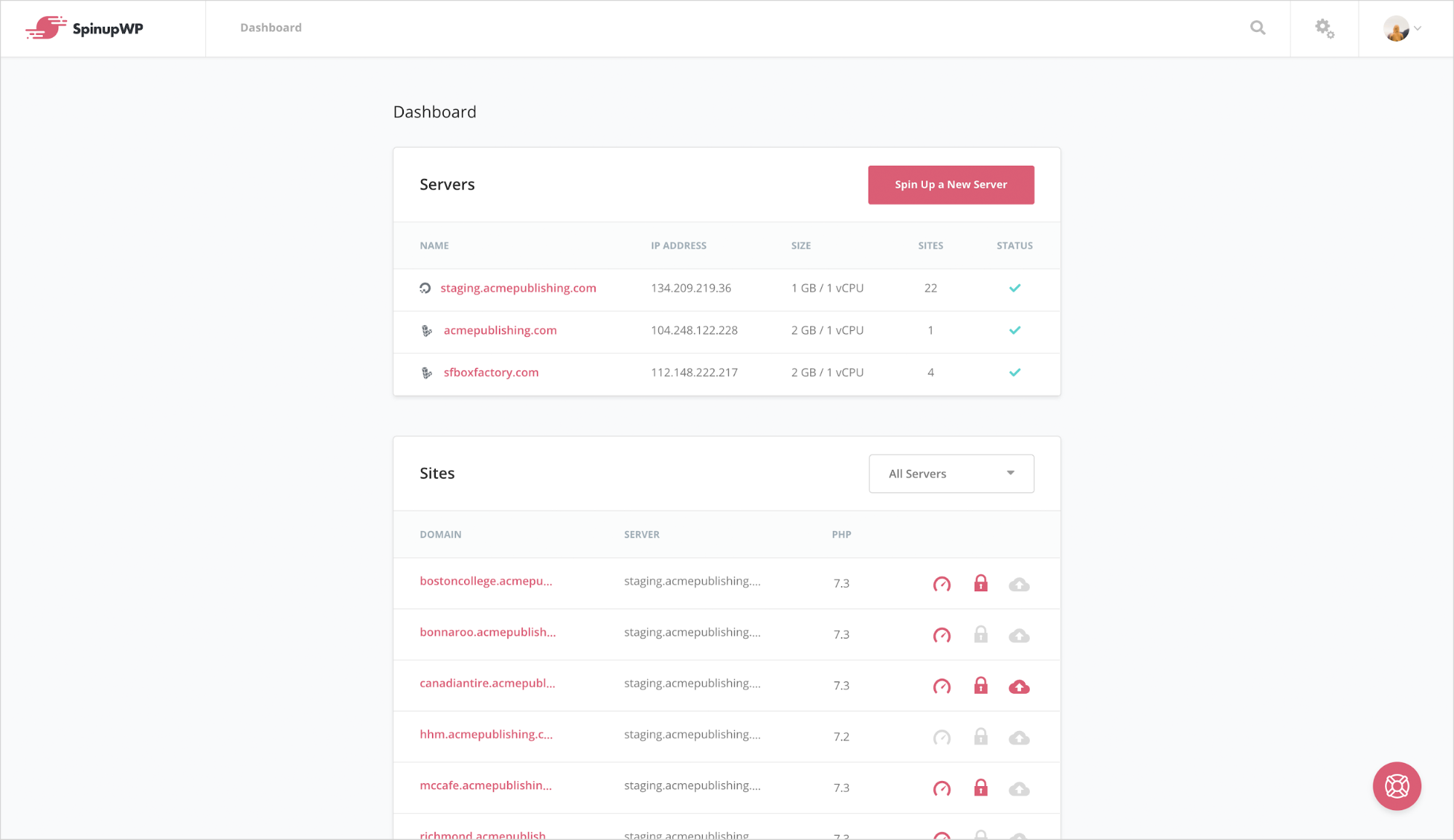Image resolution: width=1454 pixels, height=840 pixels.
Task: Expand the All Servers filter dropdown
Action: point(951,473)
